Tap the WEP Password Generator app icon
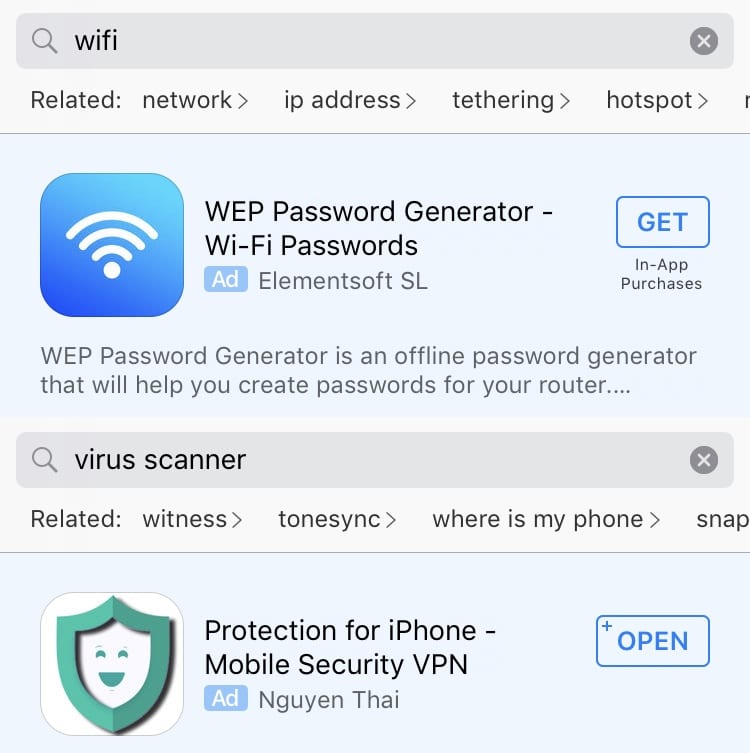This screenshot has height=753, width=750. click(x=112, y=245)
